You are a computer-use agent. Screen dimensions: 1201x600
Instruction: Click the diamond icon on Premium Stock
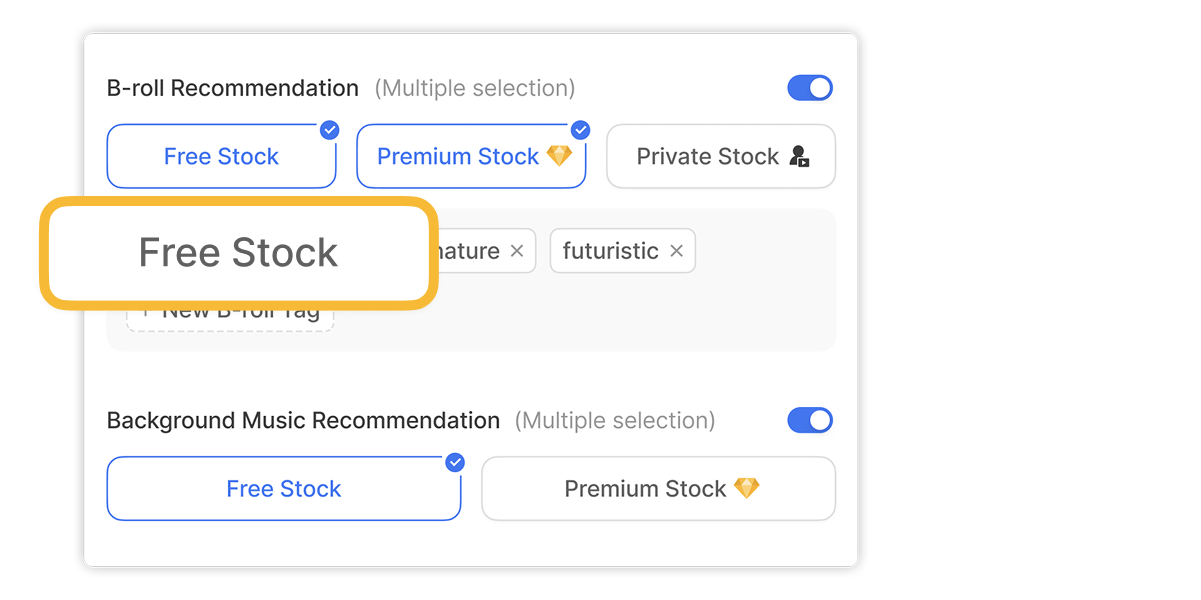560,156
